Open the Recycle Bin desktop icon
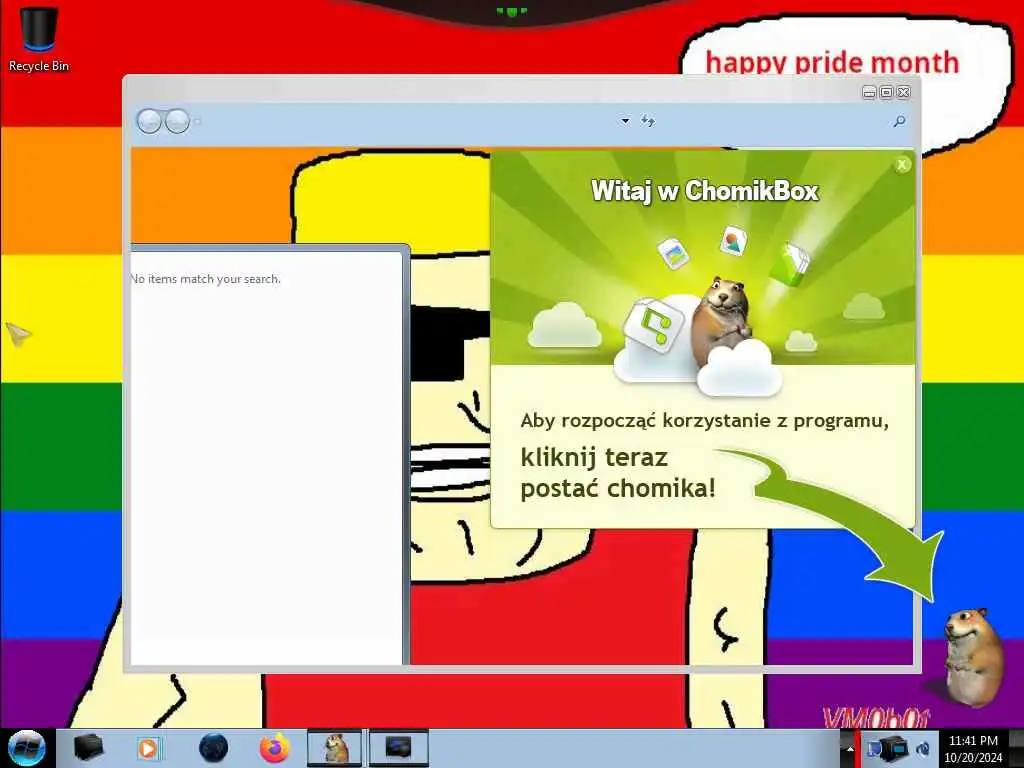The image size is (1024, 768). pyautogui.click(x=39, y=39)
